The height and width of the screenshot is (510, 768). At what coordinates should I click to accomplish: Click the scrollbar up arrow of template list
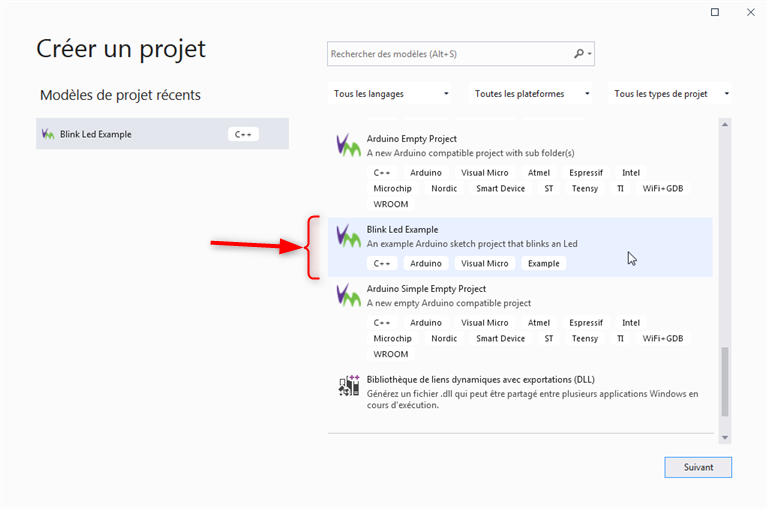click(x=725, y=124)
